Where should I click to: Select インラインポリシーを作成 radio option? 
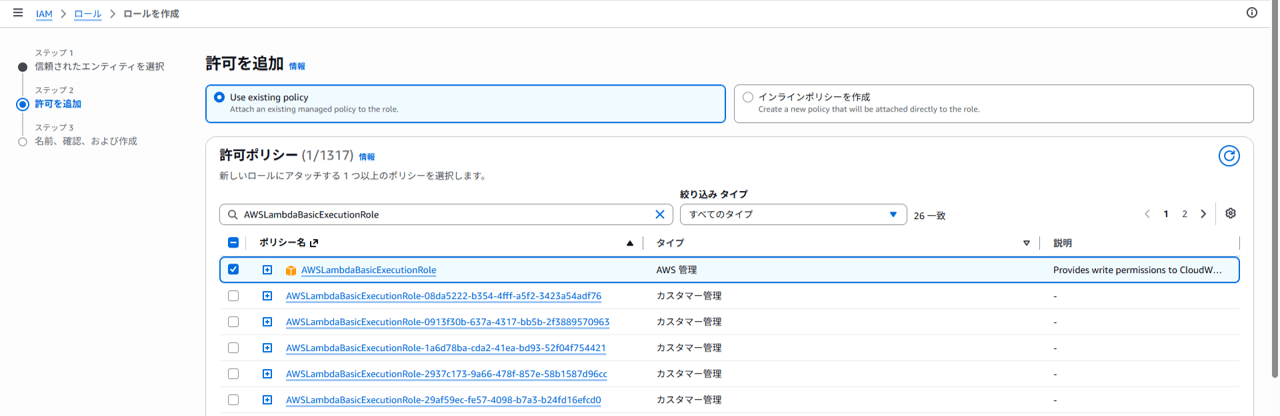(x=747, y=97)
